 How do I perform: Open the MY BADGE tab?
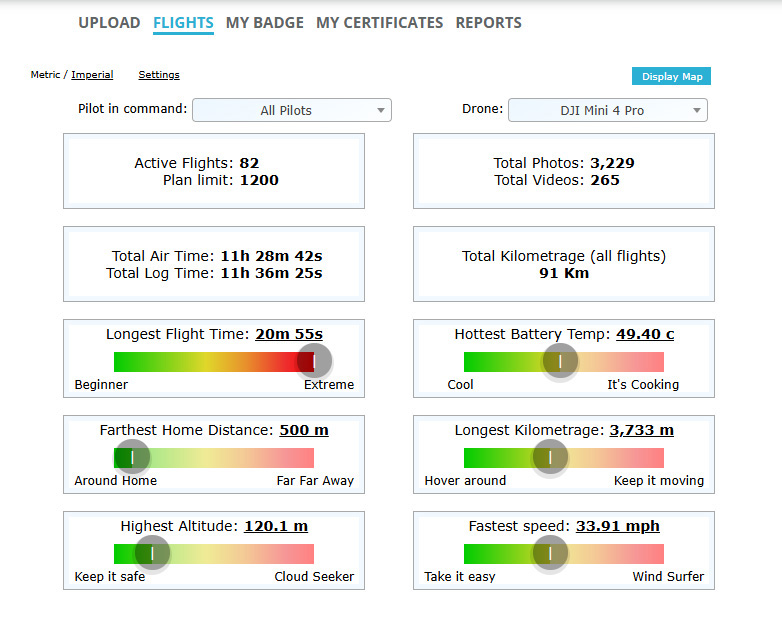pos(264,23)
